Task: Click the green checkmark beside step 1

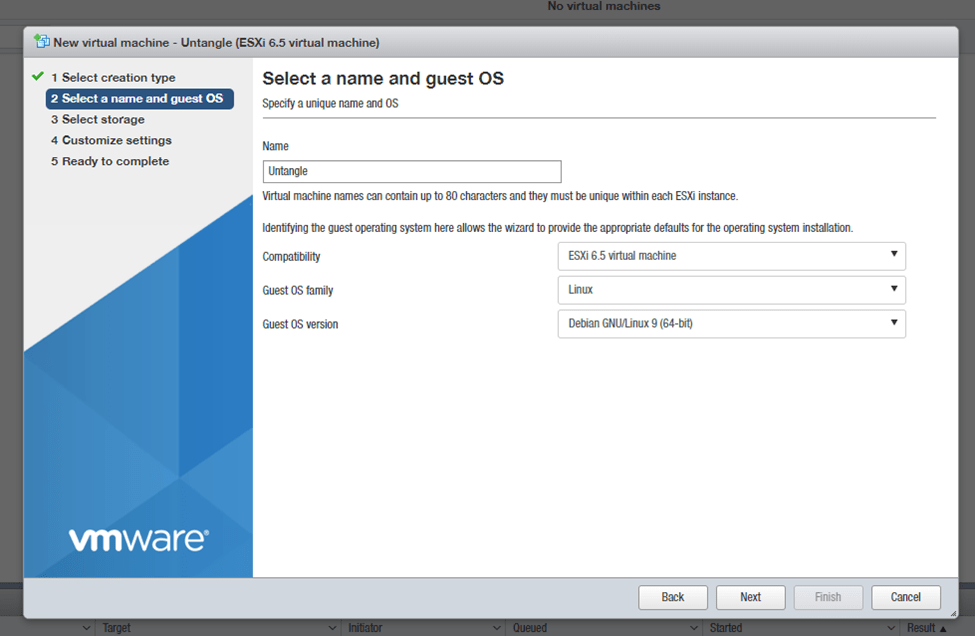Action: pos(38,77)
